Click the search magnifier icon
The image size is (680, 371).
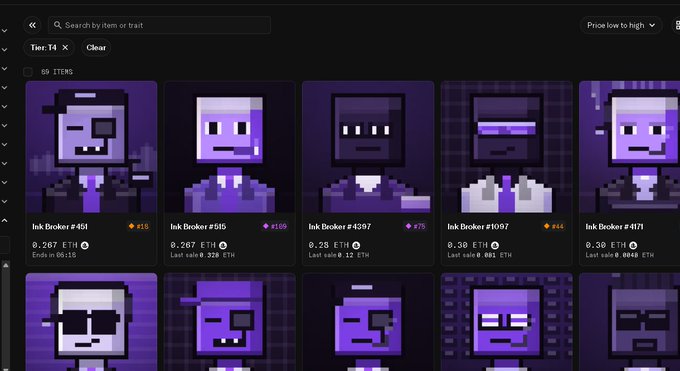pyautogui.click(x=57, y=25)
